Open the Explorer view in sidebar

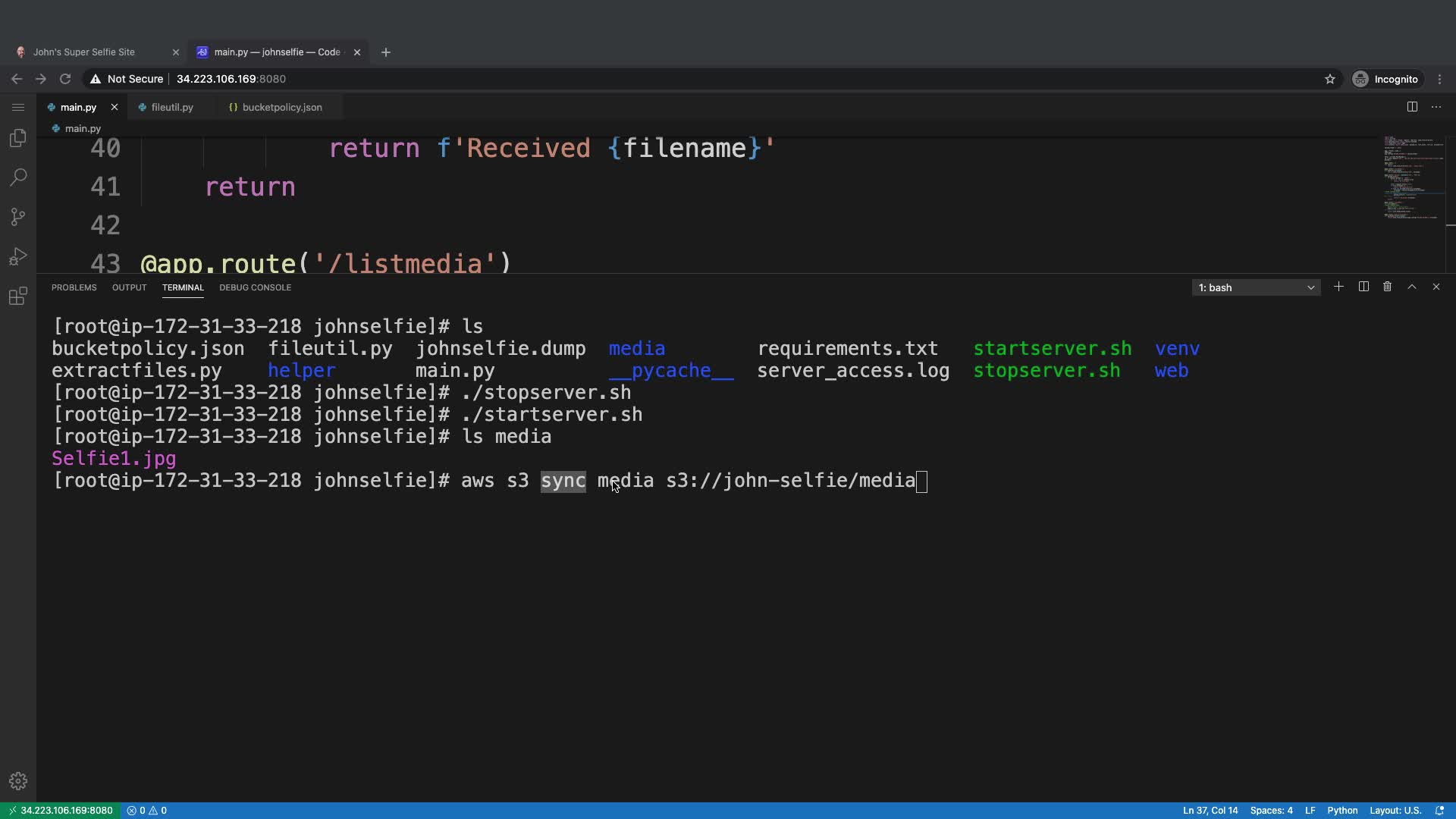pos(18,138)
